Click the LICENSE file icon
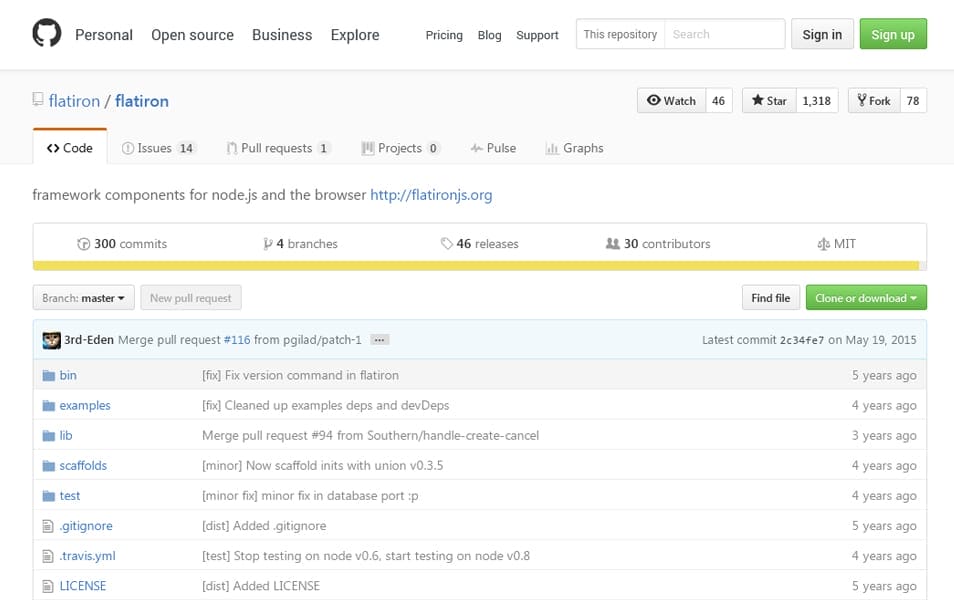This screenshot has width=954, height=600. [48, 586]
